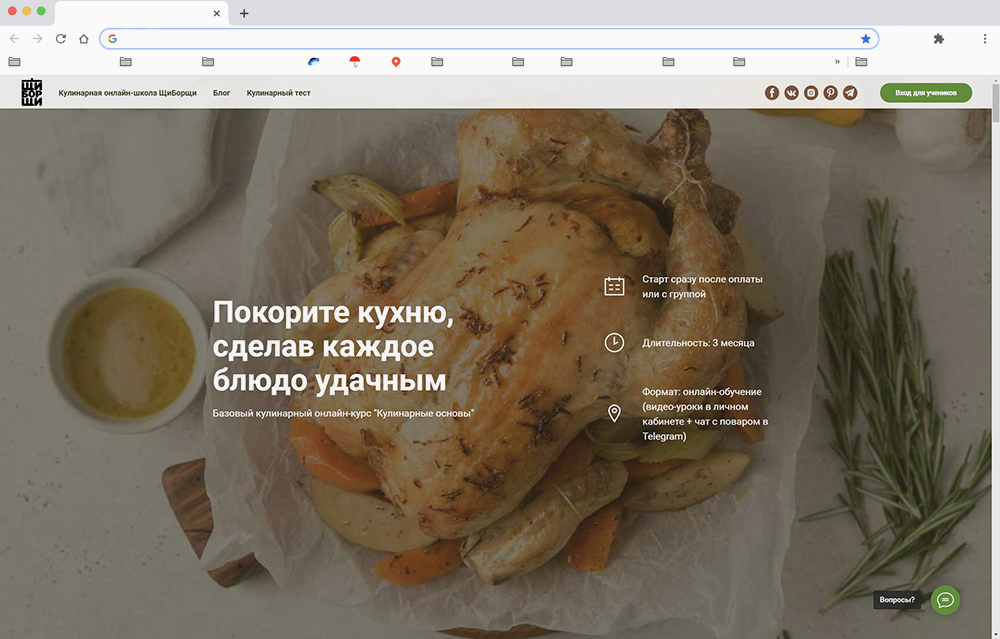This screenshot has width=1000, height=639.
Task: Open the browser home page
Action: [x=84, y=39]
